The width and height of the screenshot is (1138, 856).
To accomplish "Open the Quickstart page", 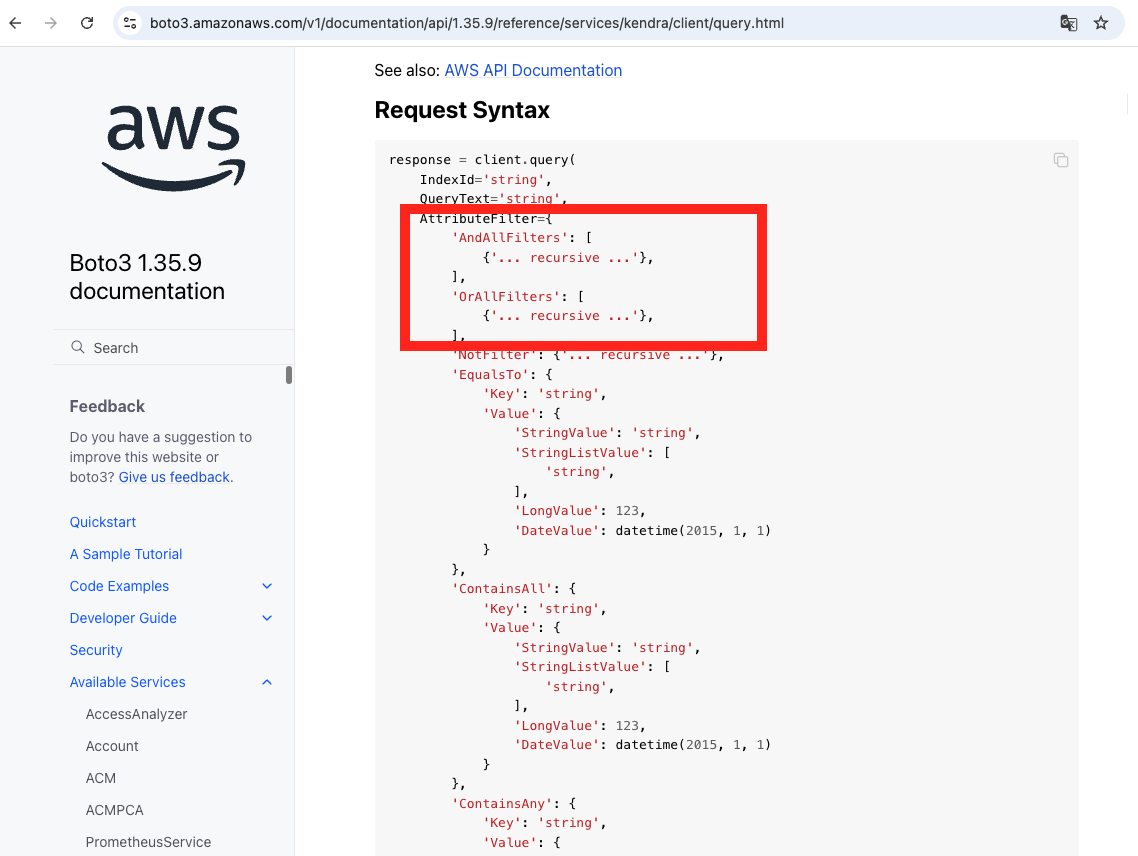I will point(102,522).
